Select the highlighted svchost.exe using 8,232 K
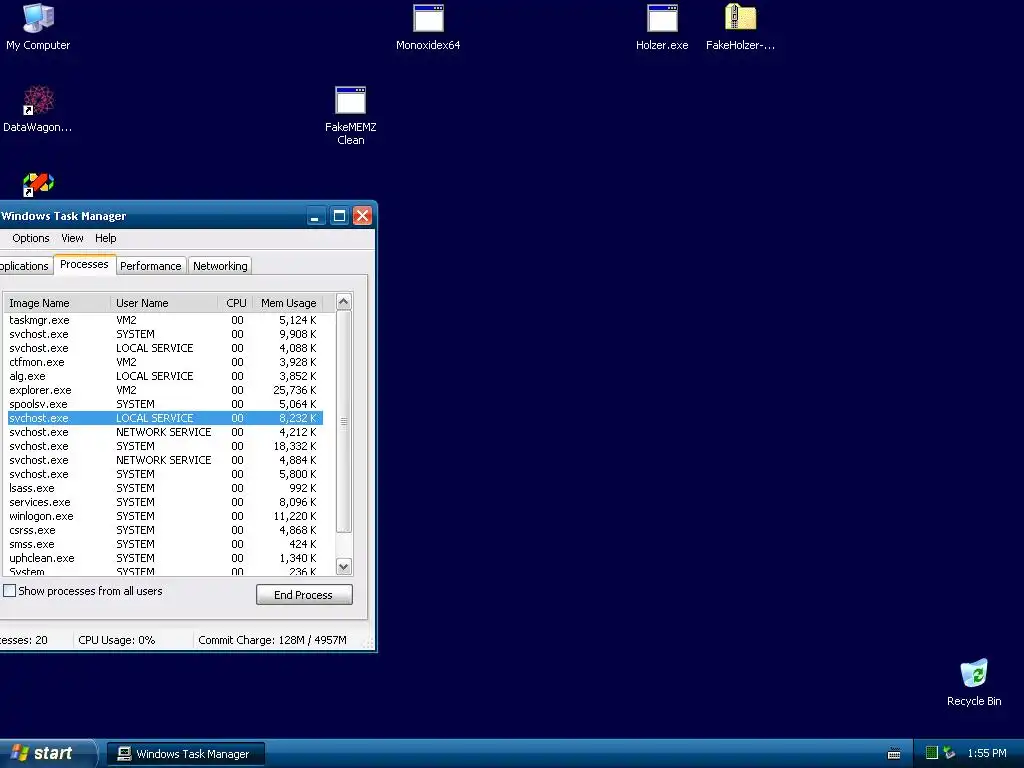This screenshot has height=768, width=1024. click(x=165, y=418)
